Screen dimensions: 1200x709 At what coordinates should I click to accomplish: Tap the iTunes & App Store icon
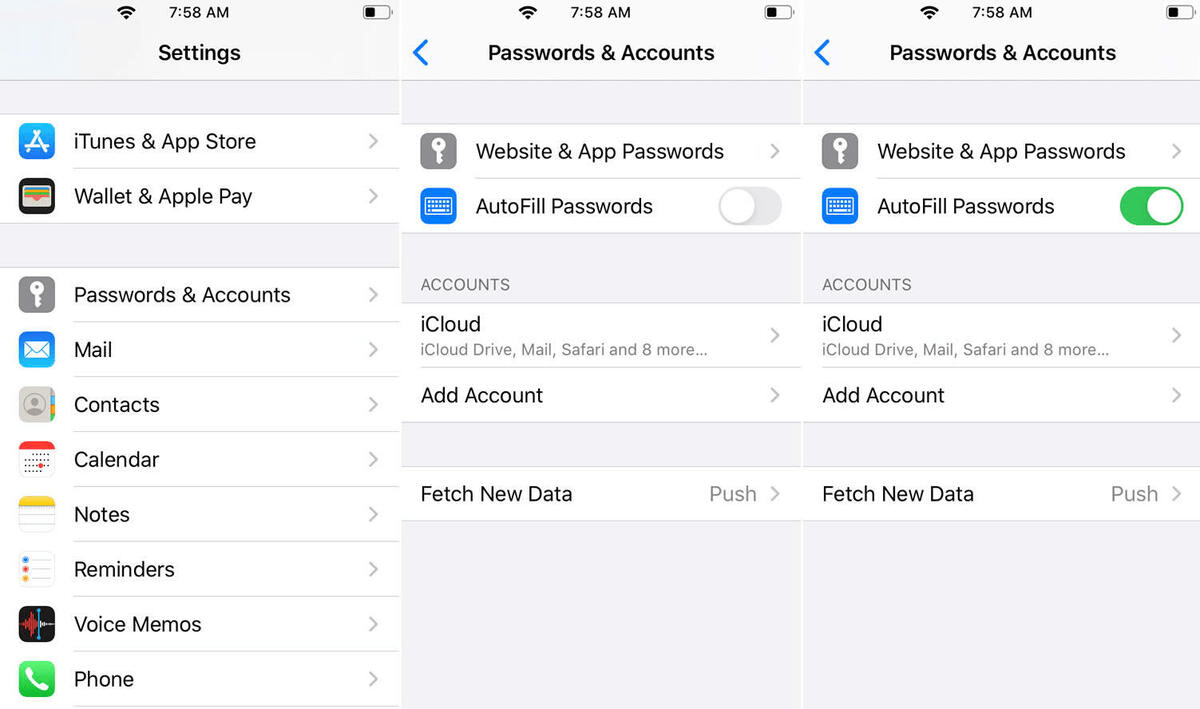click(37, 141)
